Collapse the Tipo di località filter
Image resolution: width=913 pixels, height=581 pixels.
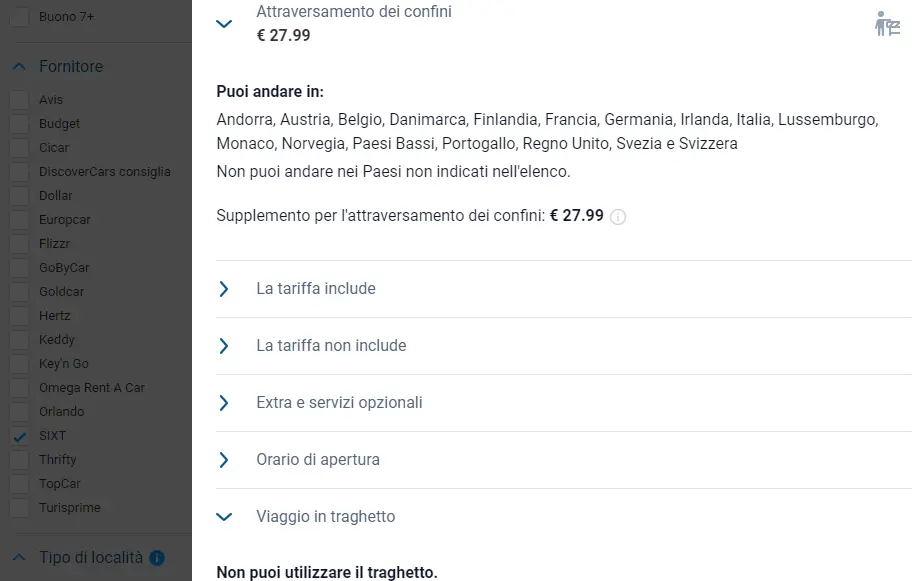19,558
